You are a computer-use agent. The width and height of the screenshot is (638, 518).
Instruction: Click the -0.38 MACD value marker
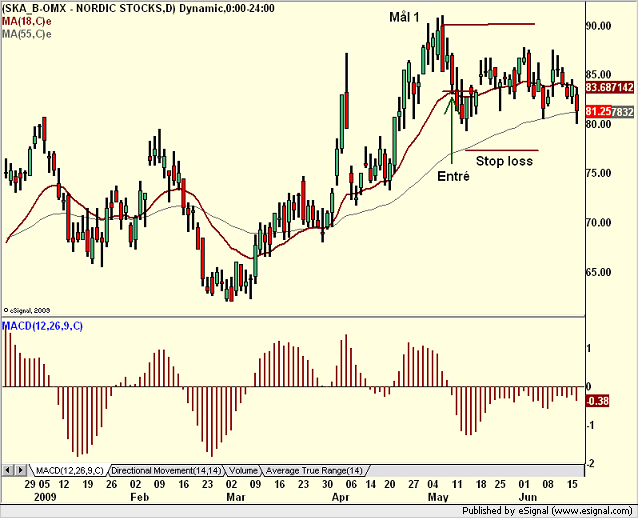[597, 401]
